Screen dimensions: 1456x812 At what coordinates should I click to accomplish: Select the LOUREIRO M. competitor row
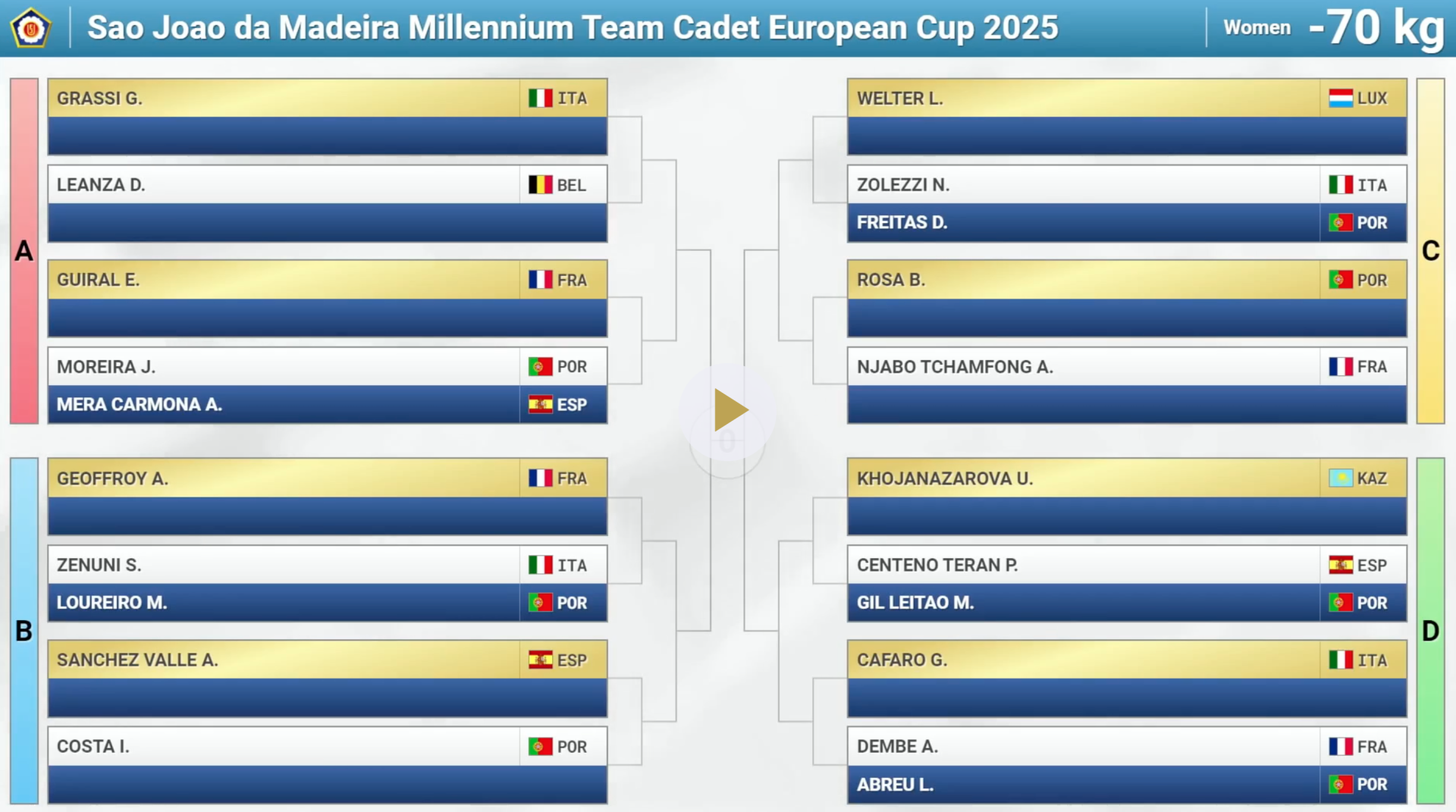(328, 603)
